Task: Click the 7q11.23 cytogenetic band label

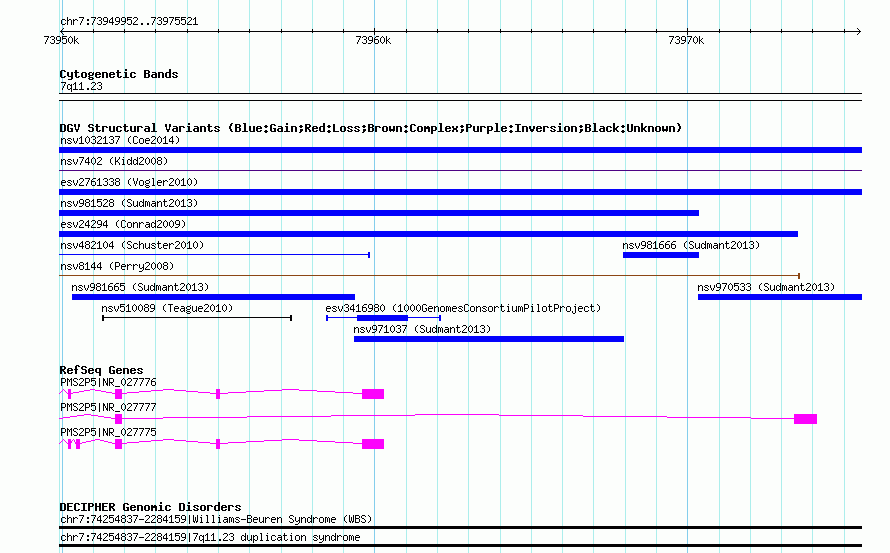Action: pyautogui.click(x=81, y=86)
